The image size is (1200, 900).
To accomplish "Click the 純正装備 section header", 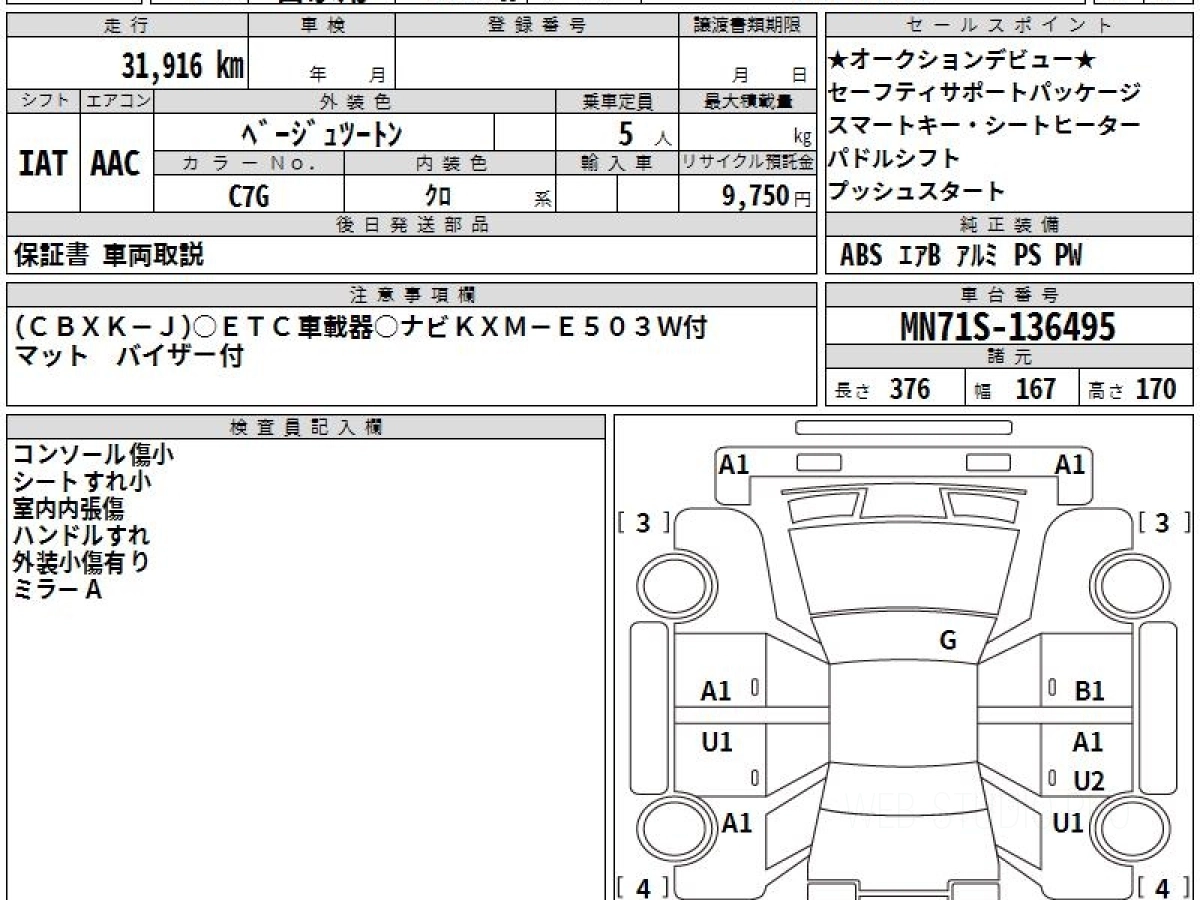I will coord(1010,225).
